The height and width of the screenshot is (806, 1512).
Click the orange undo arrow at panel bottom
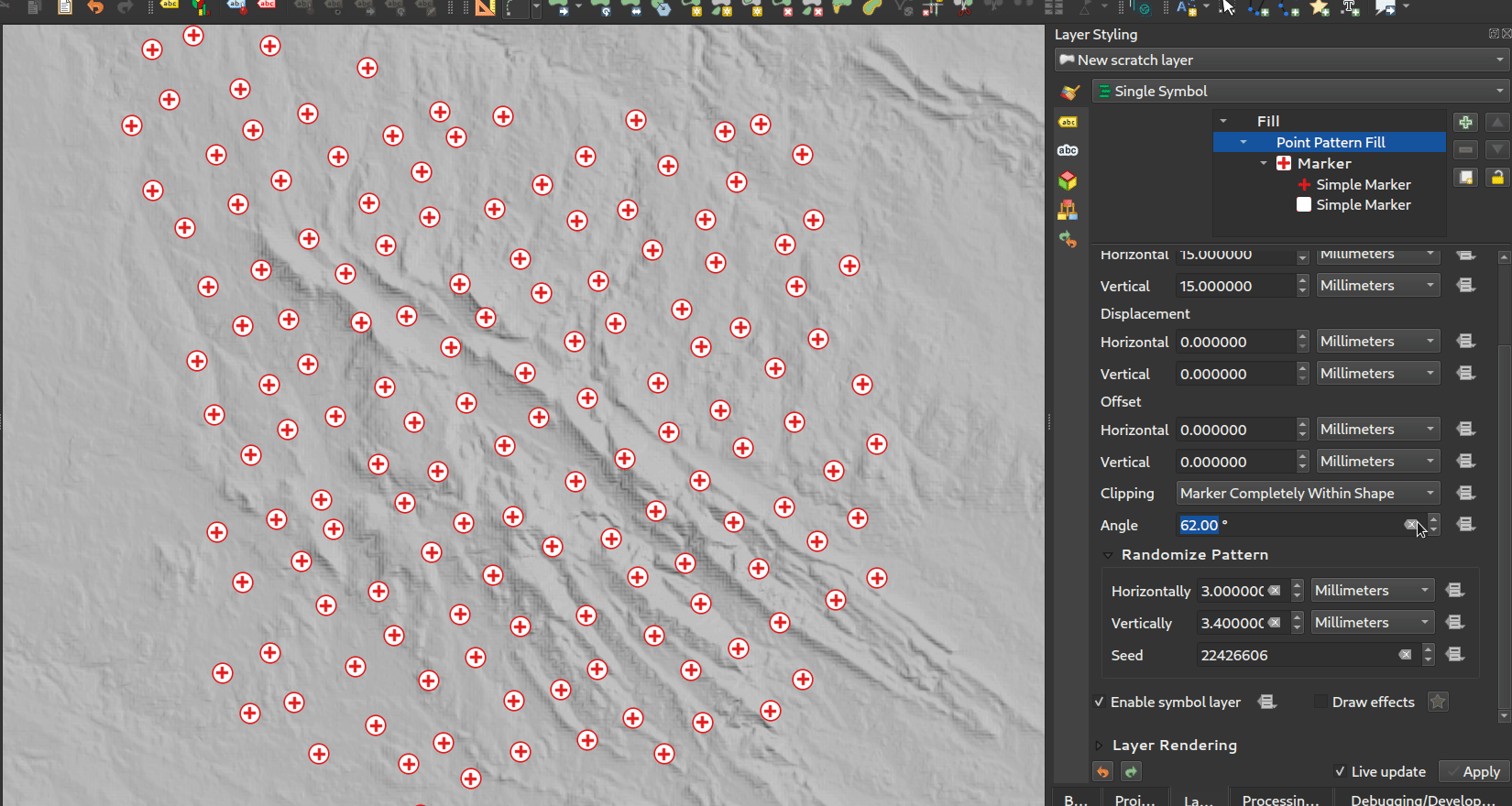click(1103, 772)
